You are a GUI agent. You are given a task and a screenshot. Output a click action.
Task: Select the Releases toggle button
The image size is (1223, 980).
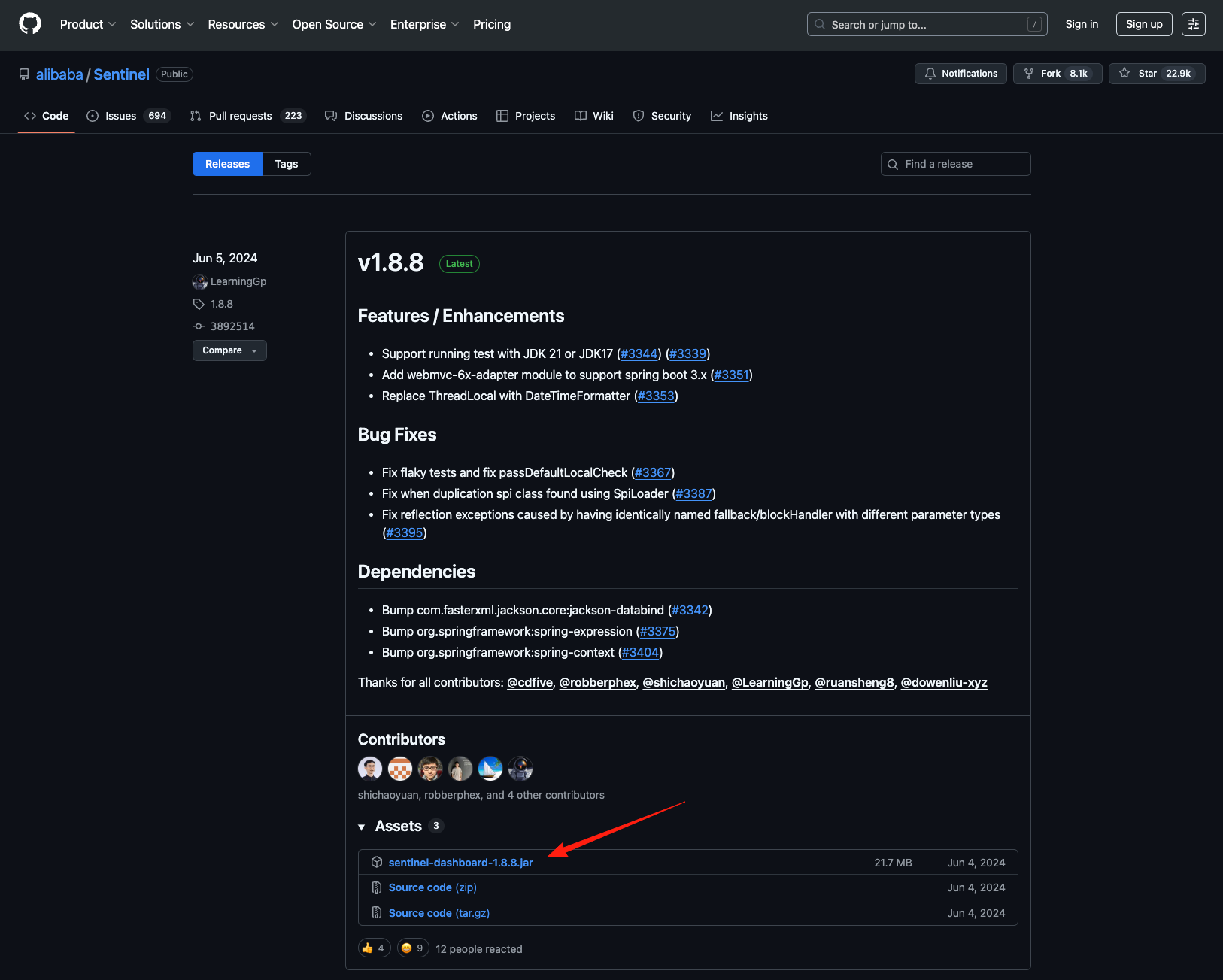coord(227,164)
